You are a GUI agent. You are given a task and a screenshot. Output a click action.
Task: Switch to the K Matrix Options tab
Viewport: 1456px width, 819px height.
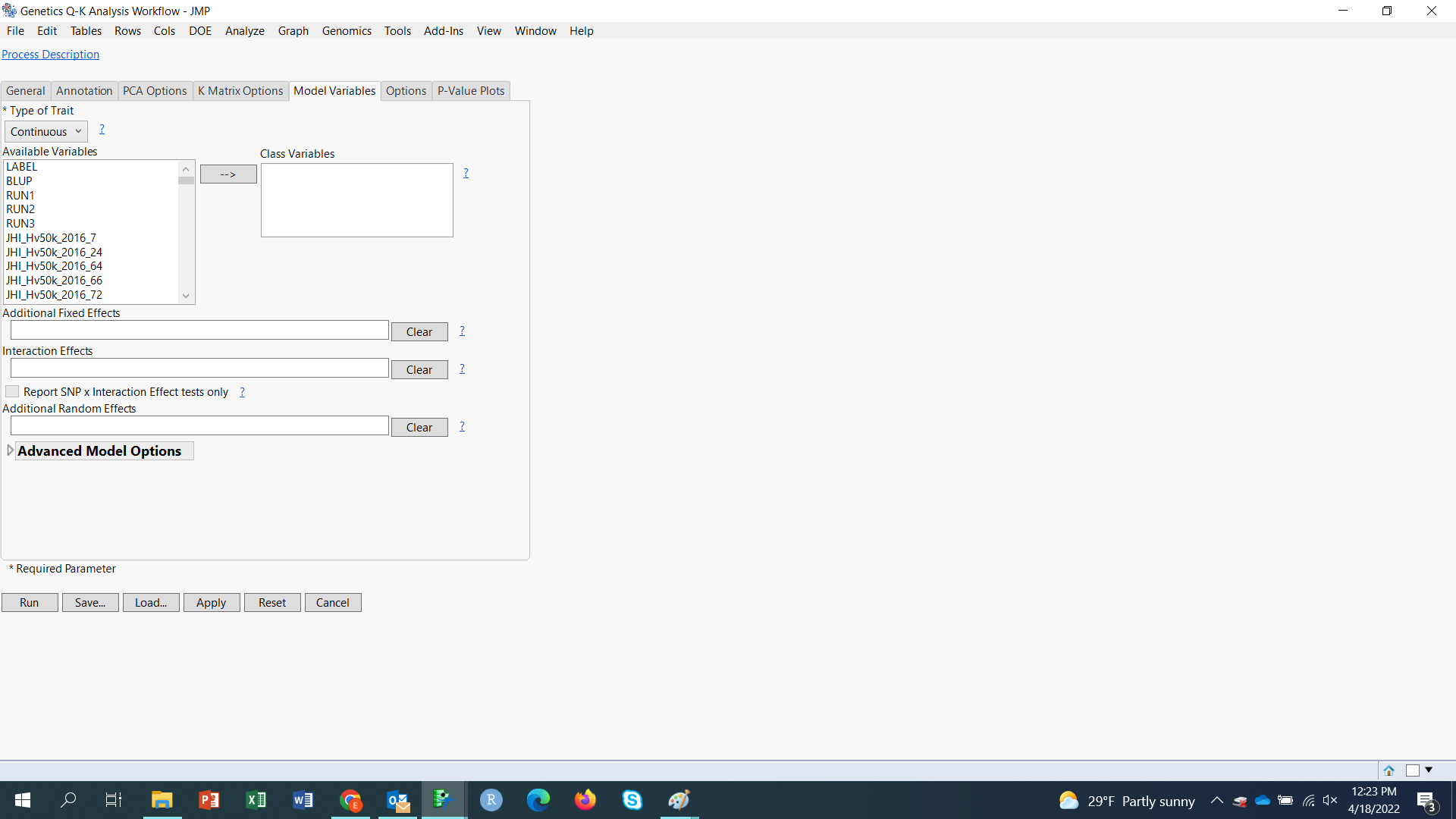240,91
